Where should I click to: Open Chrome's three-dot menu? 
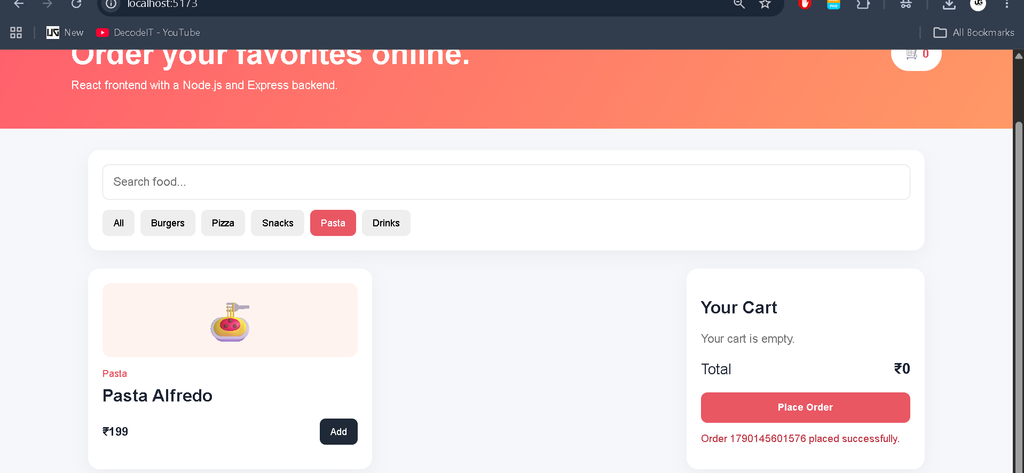(1006, 5)
